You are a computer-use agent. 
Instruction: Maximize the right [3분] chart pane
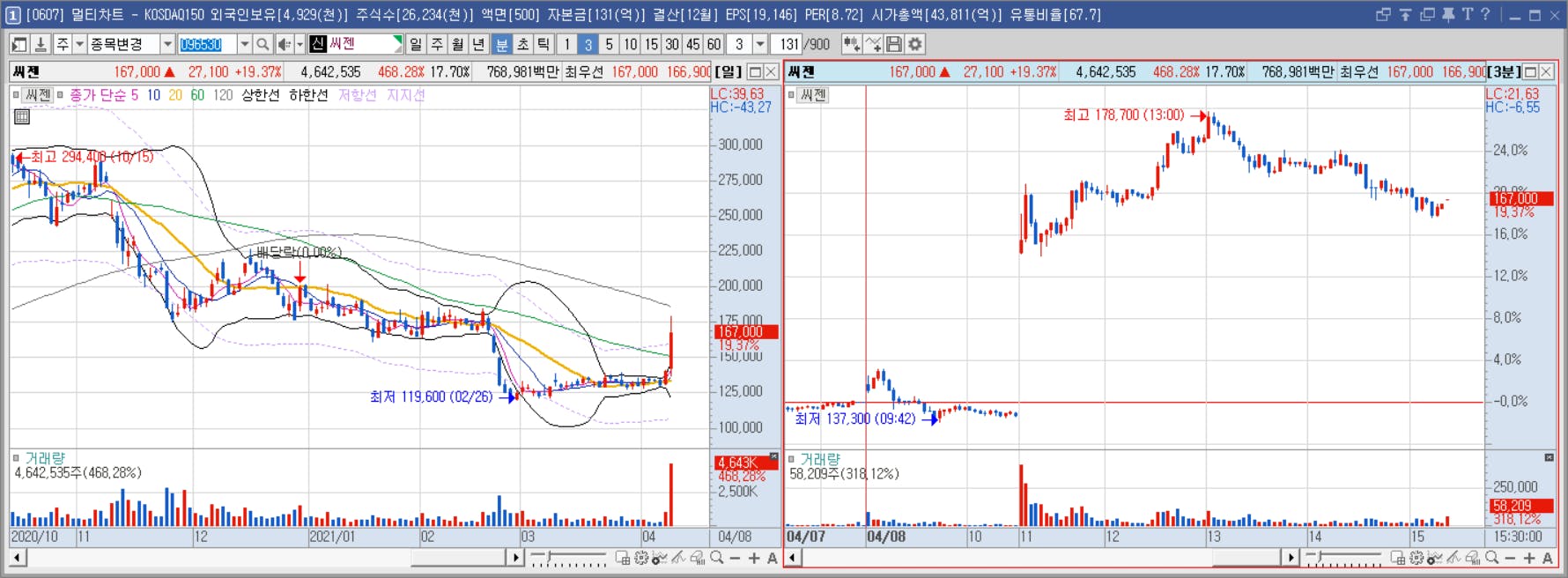pyautogui.click(x=1530, y=72)
